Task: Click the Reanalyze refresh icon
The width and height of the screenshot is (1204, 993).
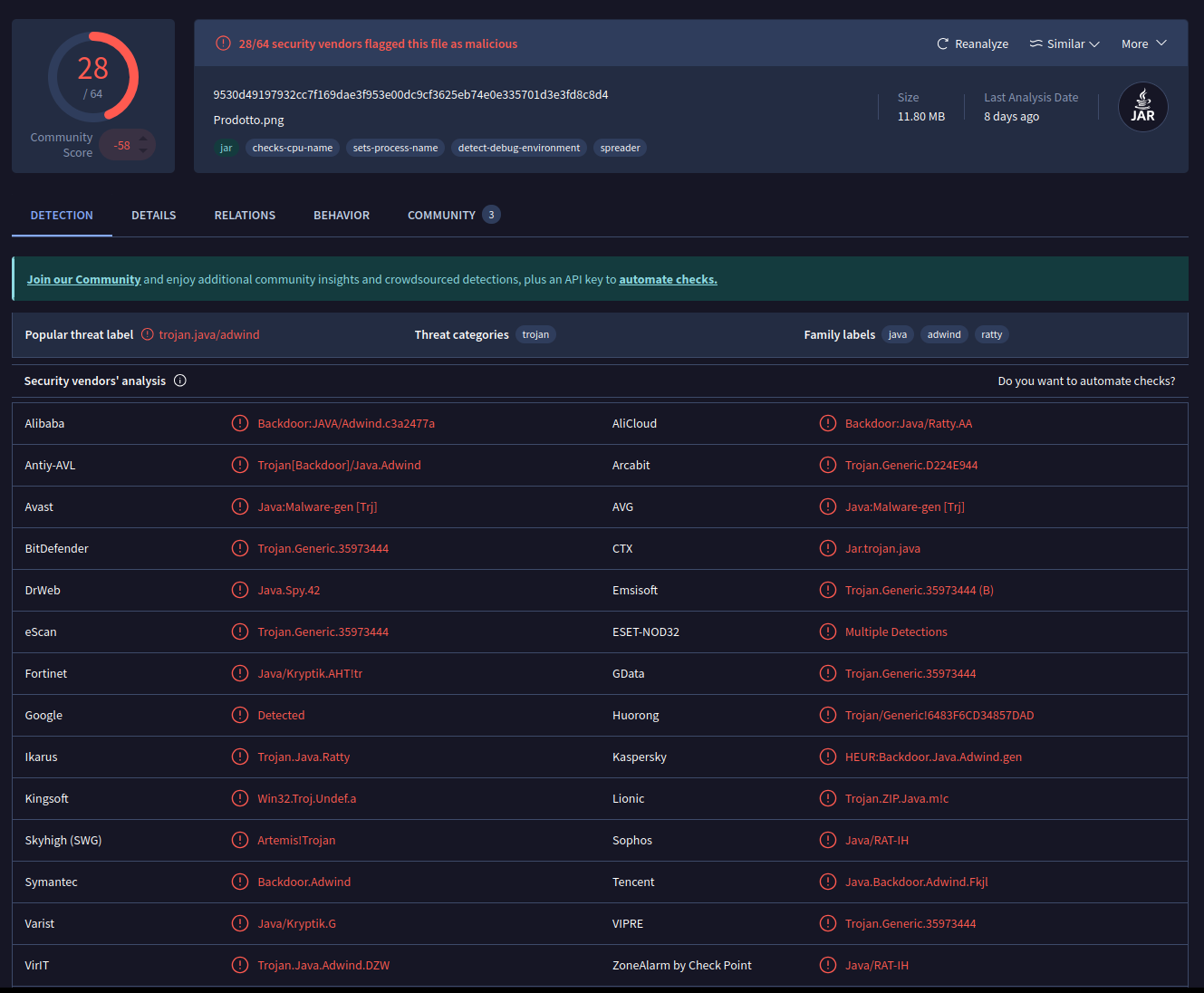Action: [942, 43]
